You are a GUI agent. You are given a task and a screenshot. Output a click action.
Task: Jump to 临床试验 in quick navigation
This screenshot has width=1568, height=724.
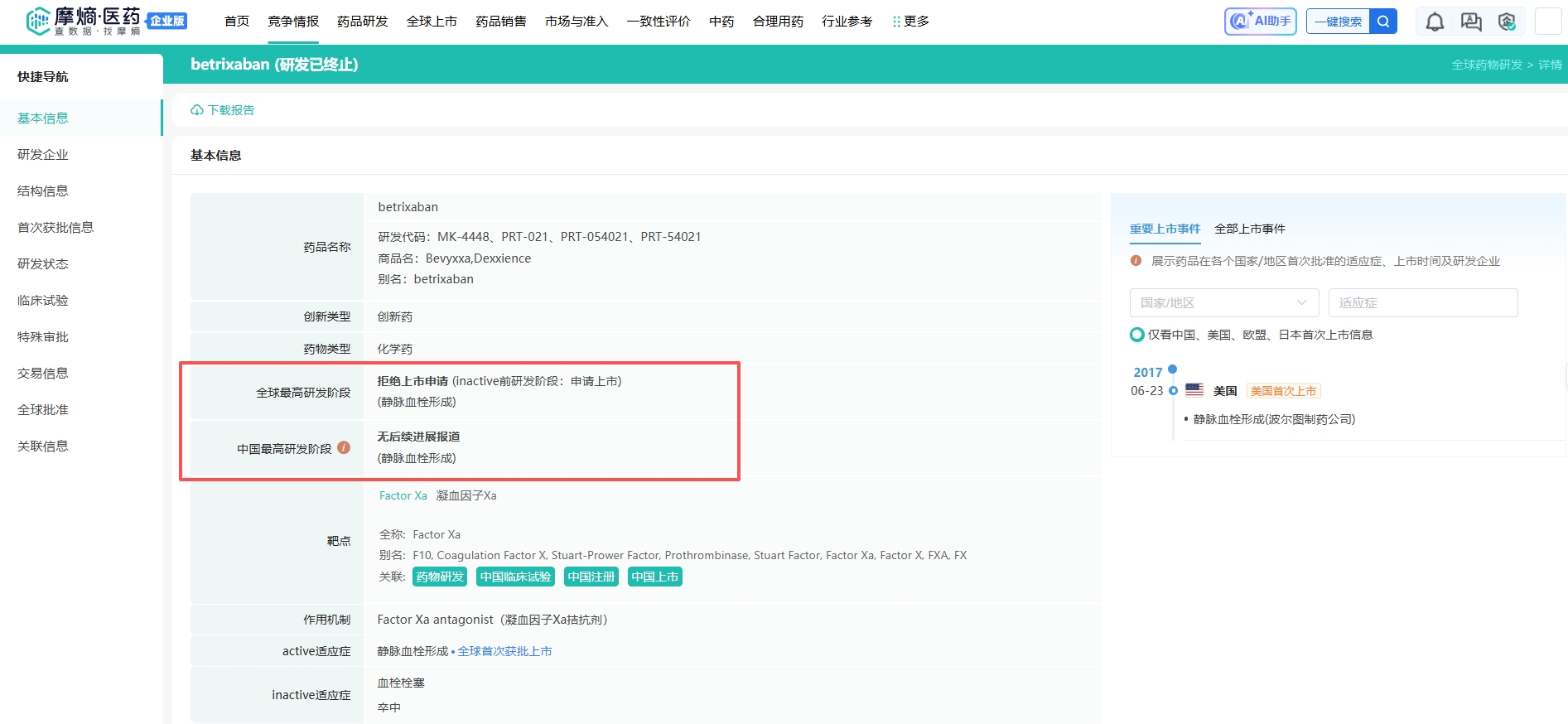pos(43,301)
